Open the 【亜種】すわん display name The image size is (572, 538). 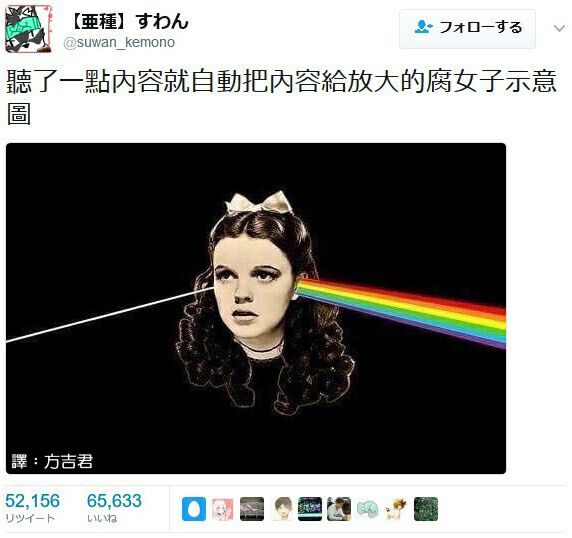coord(129,21)
